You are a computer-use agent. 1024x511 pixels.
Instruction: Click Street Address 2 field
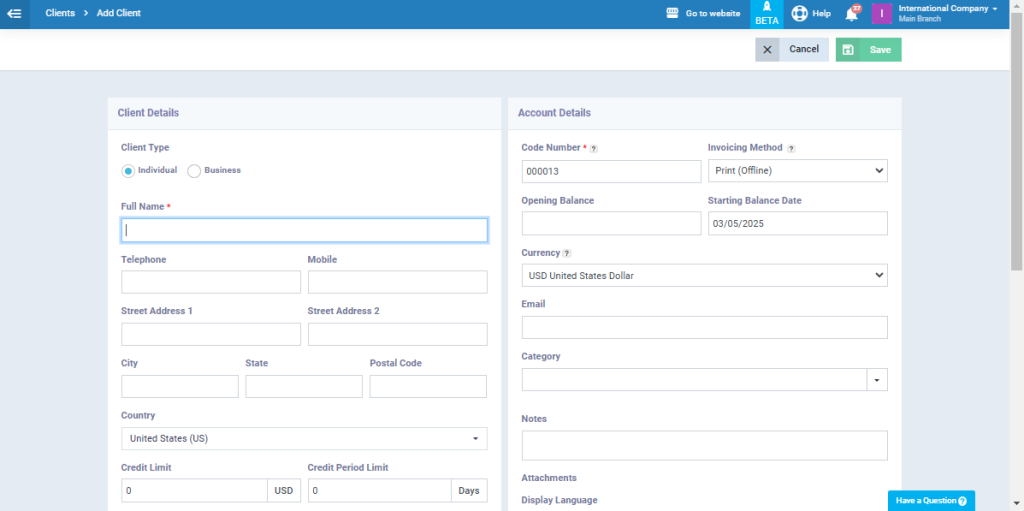click(398, 334)
